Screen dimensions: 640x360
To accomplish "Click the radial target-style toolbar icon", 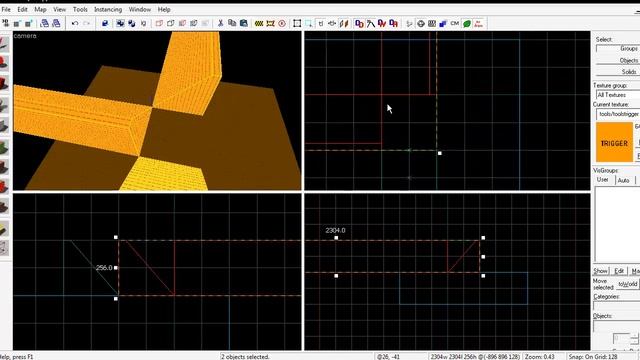I will pos(420,23).
